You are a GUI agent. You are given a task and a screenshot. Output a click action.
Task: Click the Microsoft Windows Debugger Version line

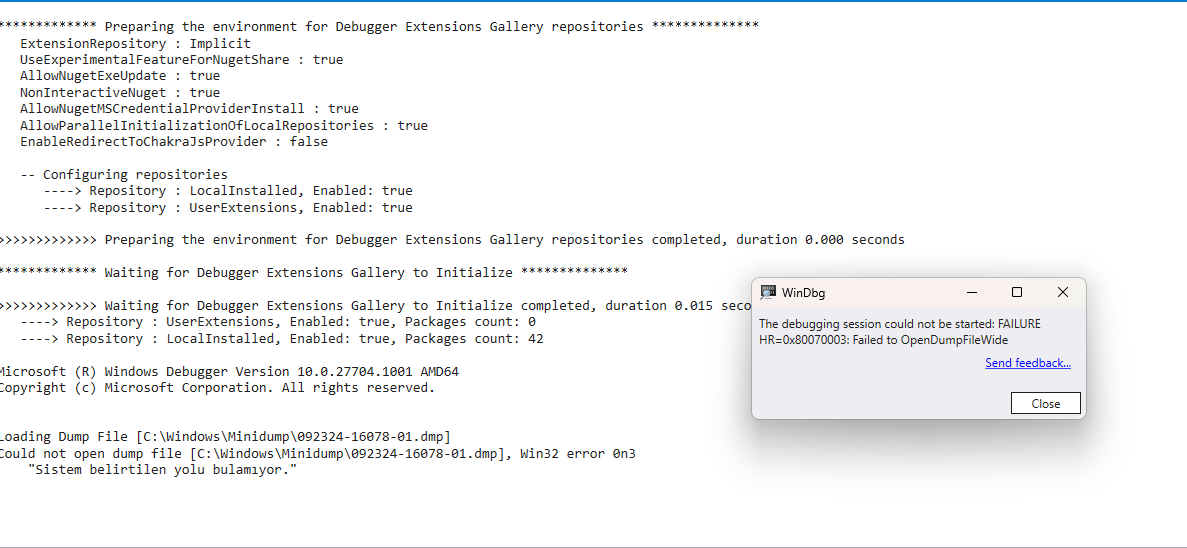pyautogui.click(x=229, y=371)
